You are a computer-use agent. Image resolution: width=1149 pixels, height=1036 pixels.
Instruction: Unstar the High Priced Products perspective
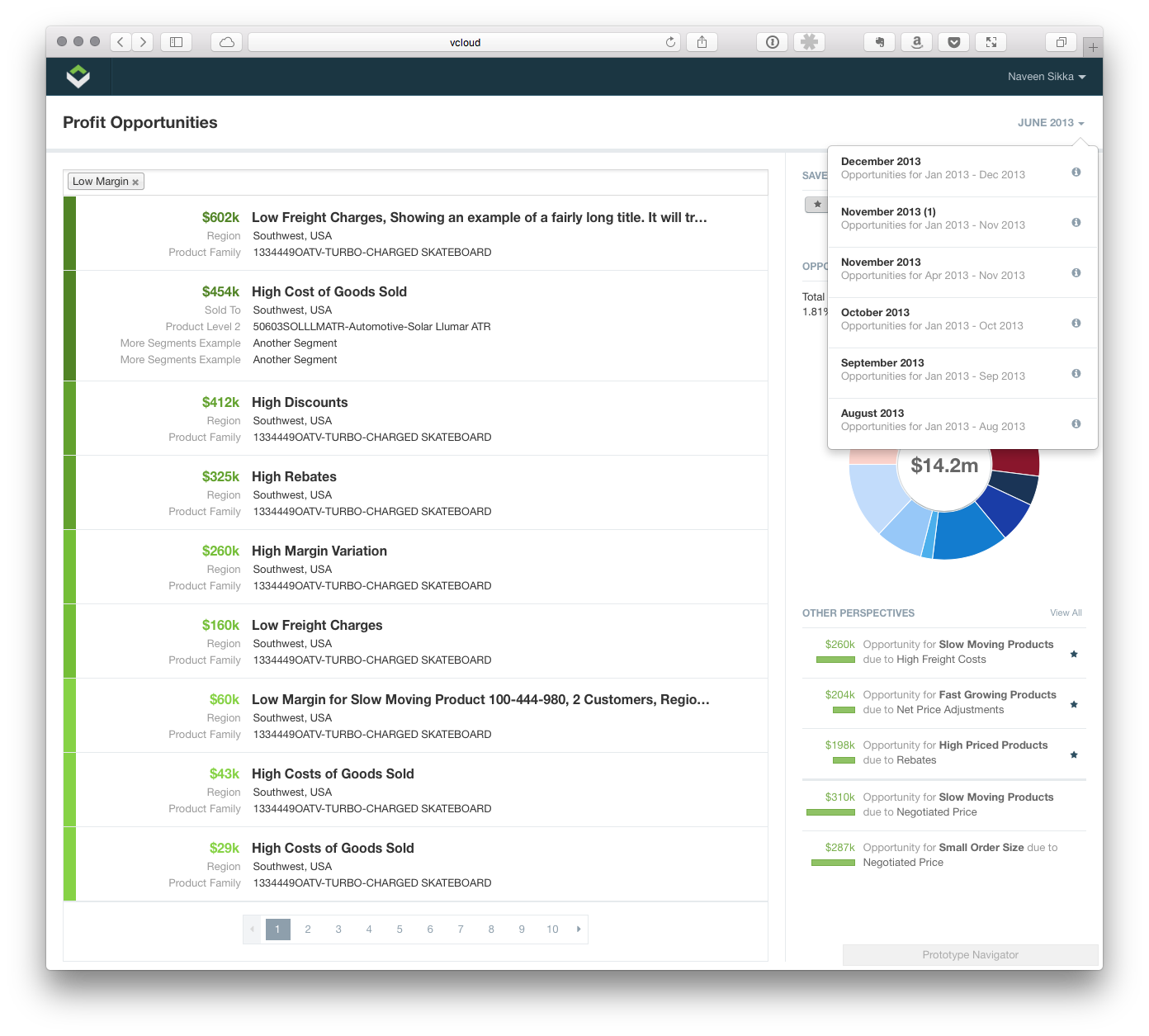click(1074, 755)
